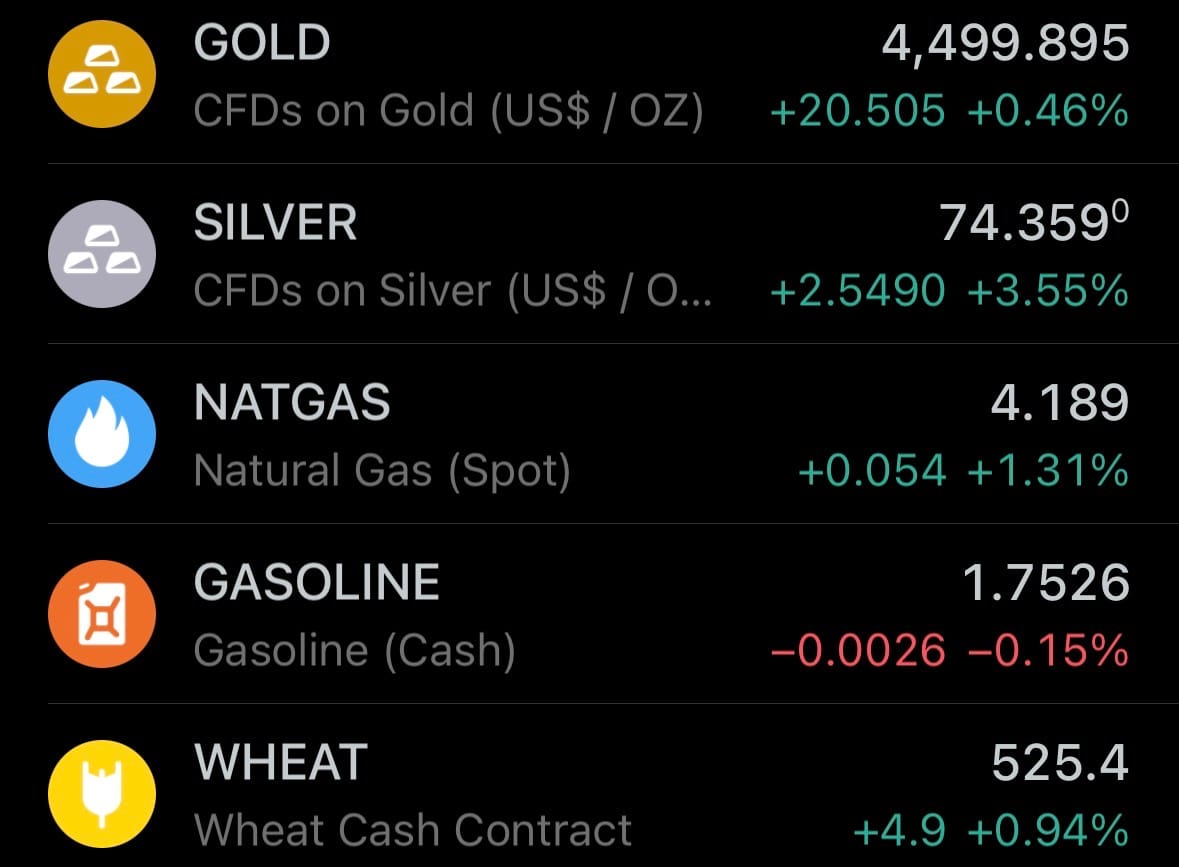Tap the yellow wheat icon
The height and width of the screenshot is (867, 1179).
click(x=102, y=793)
